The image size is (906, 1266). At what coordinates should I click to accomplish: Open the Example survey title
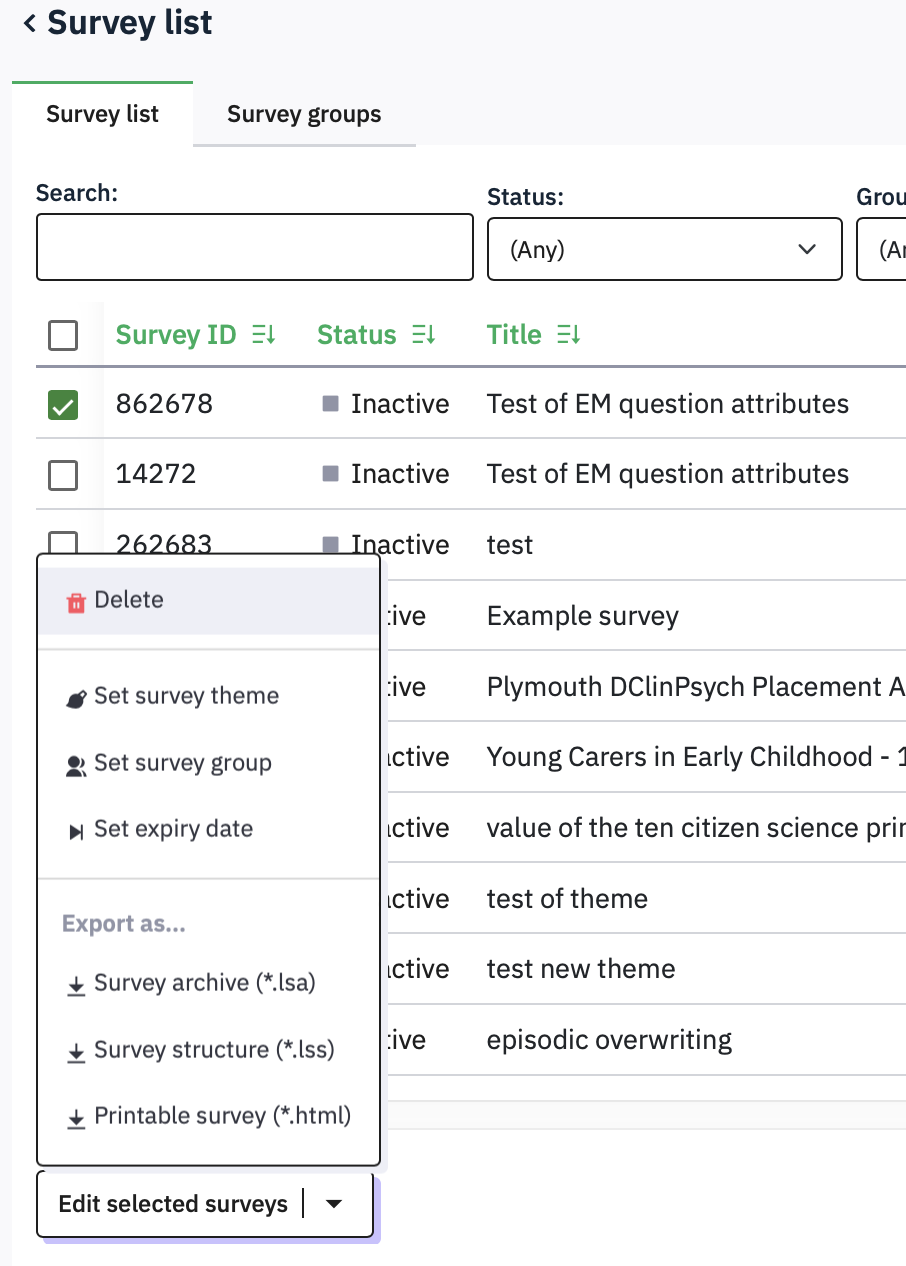582,616
